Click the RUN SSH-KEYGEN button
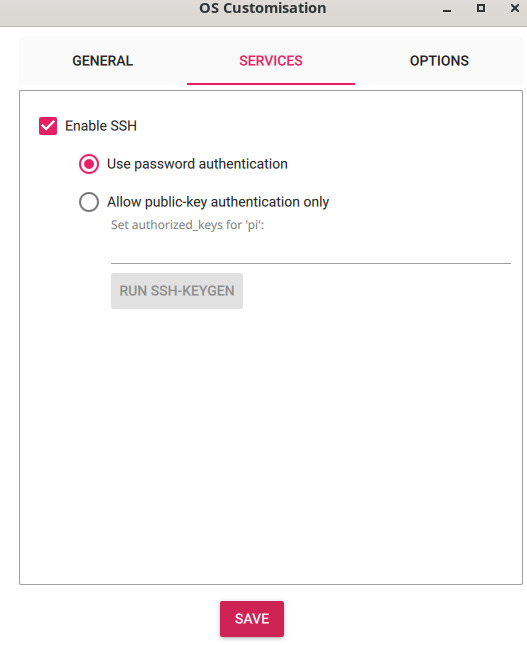Viewport: 527px width, 645px height. [177, 291]
